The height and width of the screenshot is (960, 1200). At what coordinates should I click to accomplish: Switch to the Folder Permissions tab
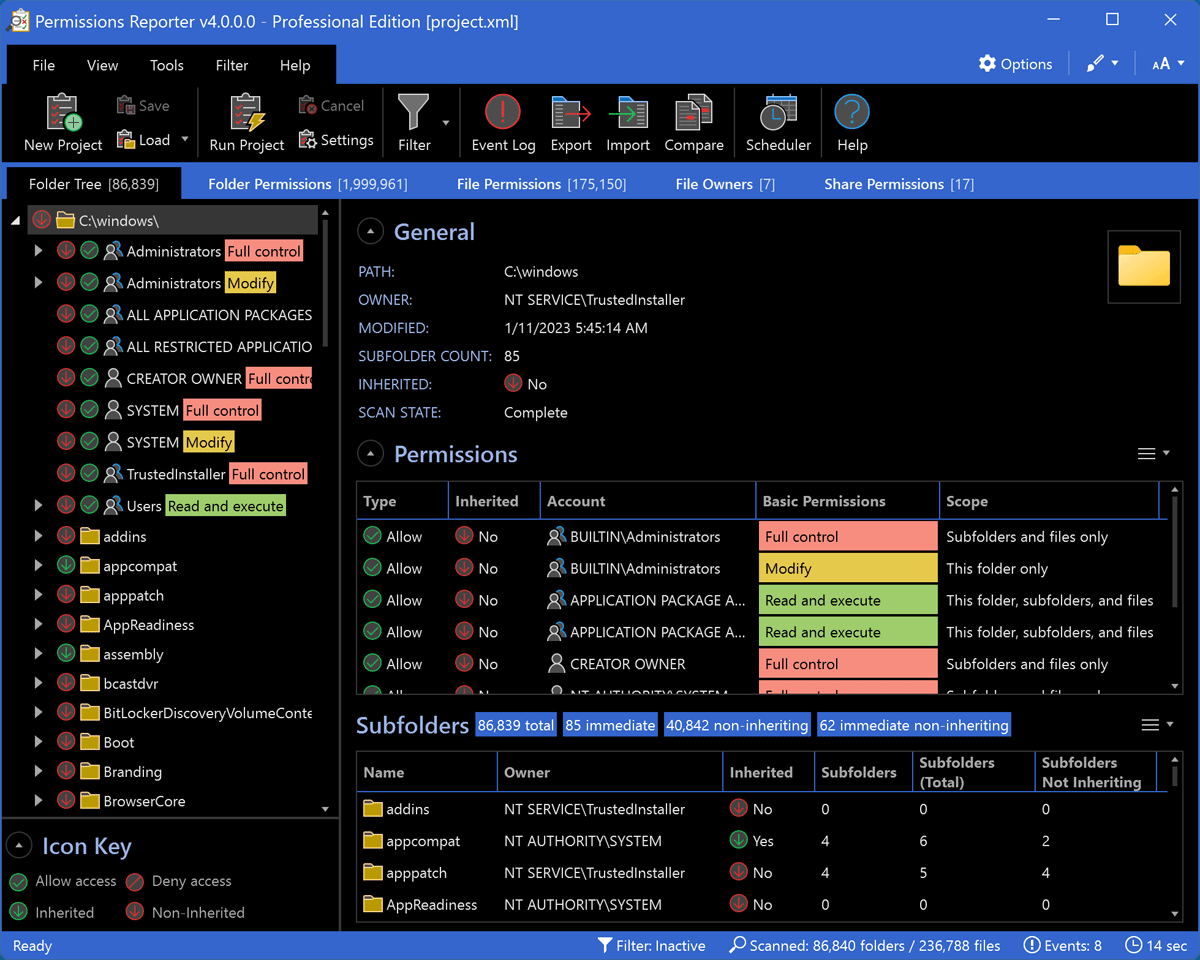coord(308,184)
